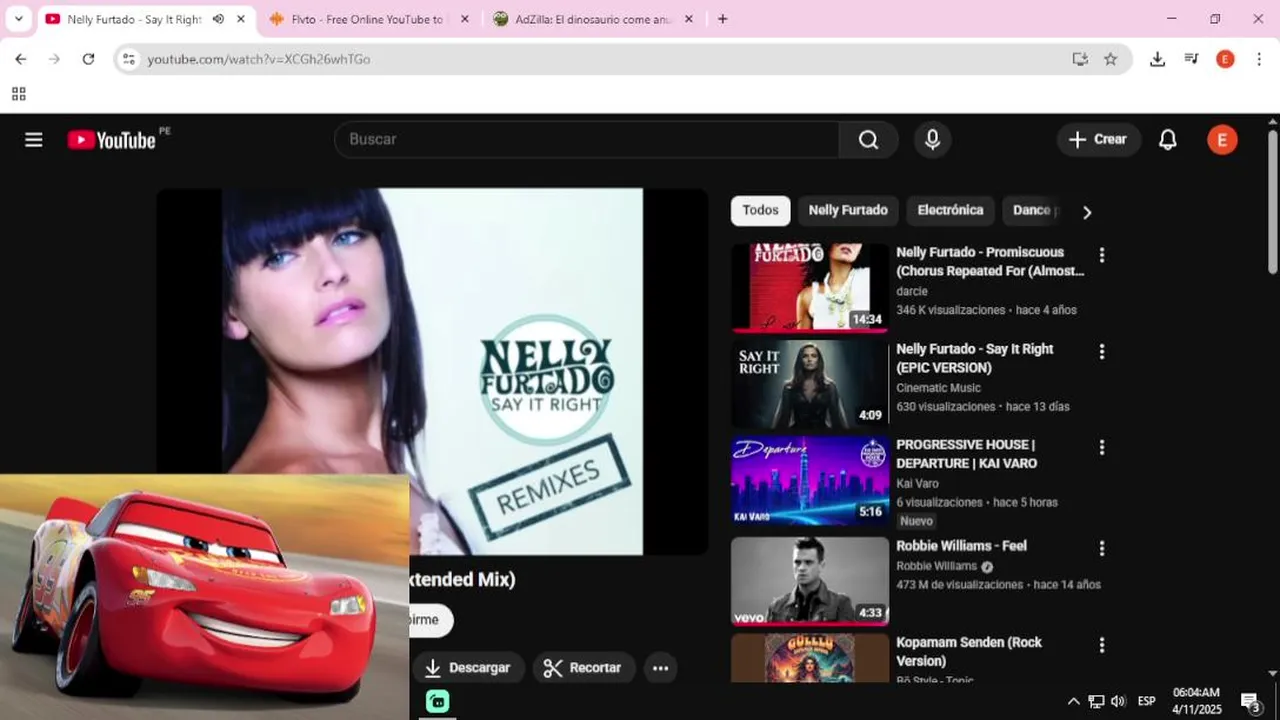
Task: Click the address bar URL
Action: tap(258, 59)
